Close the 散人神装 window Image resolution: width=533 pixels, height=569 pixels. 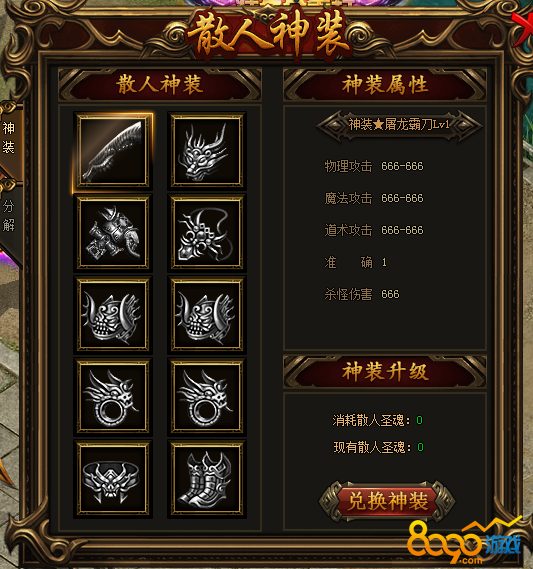[x=523, y=27]
